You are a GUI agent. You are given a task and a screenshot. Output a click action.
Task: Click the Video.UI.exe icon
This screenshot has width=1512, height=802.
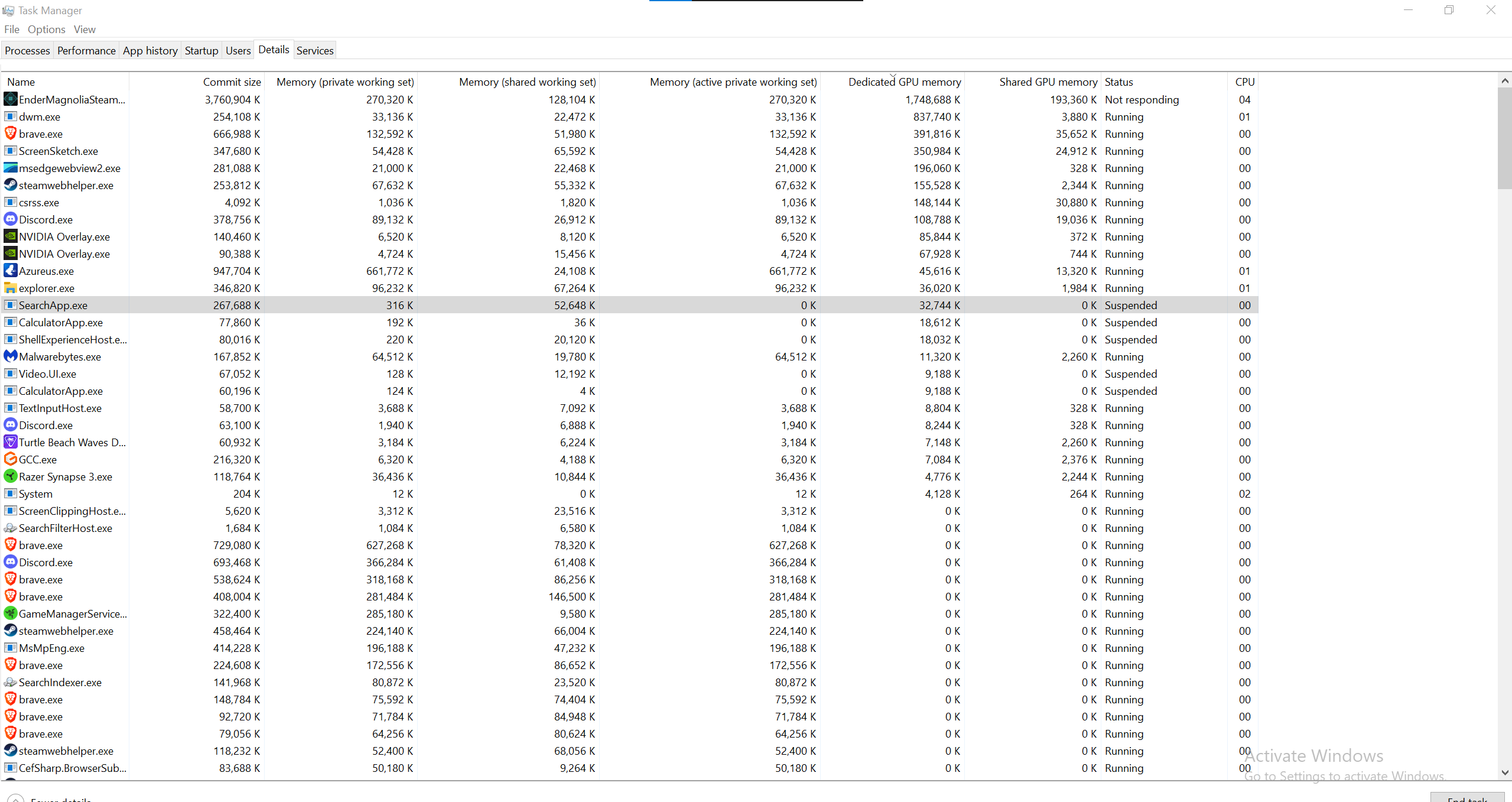(11, 374)
